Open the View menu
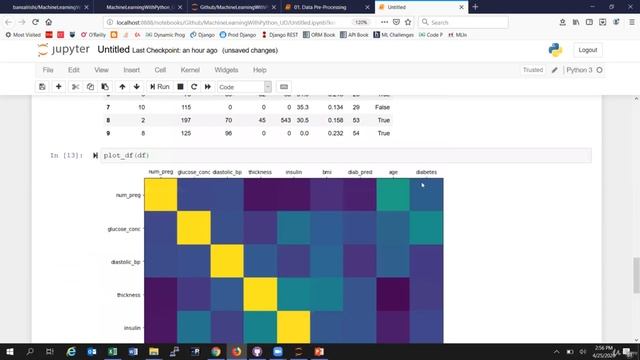The image size is (640, 360). tap(101, 70)
